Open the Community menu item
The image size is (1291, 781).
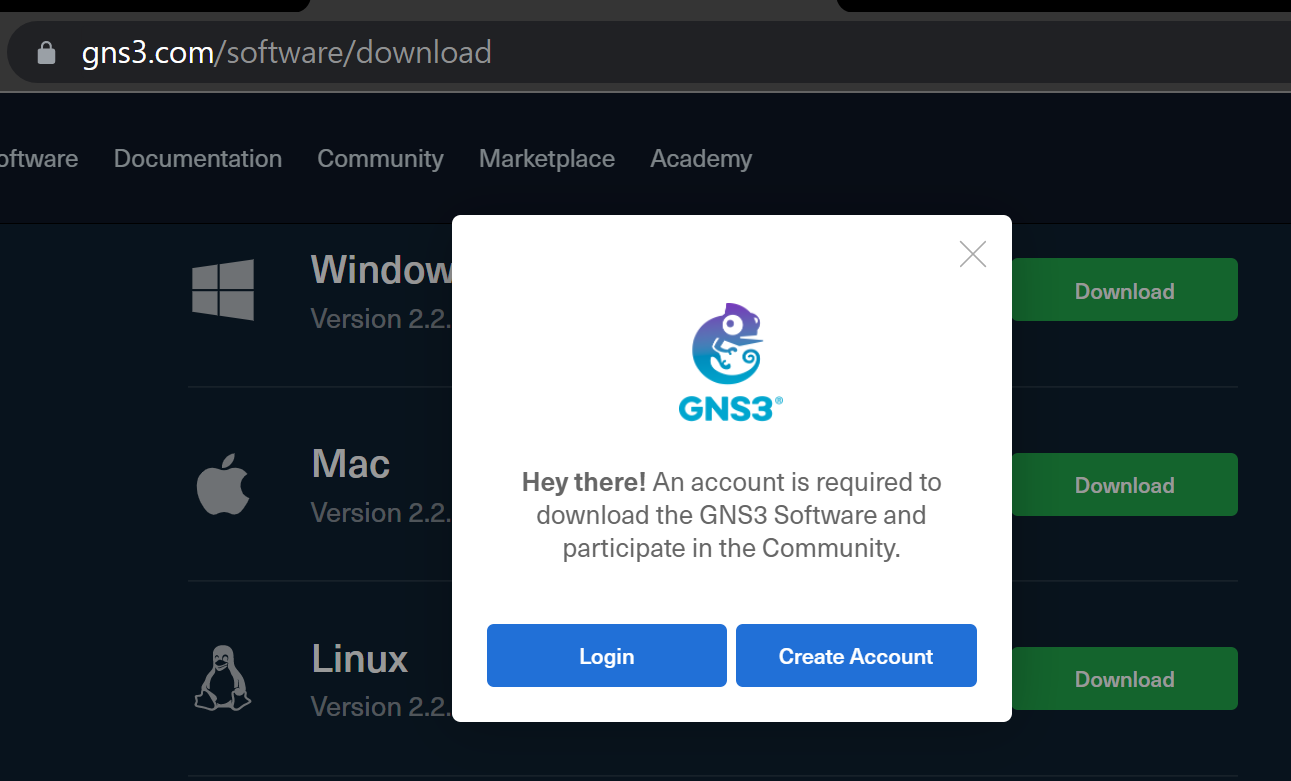coord(380,159)
